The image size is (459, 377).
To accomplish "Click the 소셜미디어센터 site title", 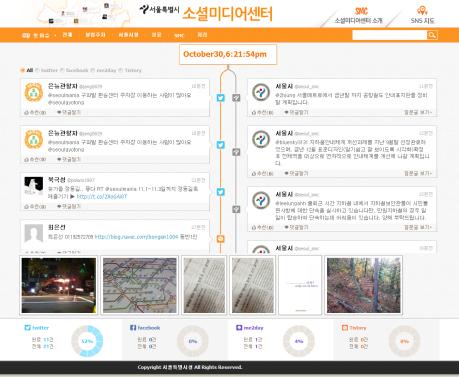I will coord(228,14).
